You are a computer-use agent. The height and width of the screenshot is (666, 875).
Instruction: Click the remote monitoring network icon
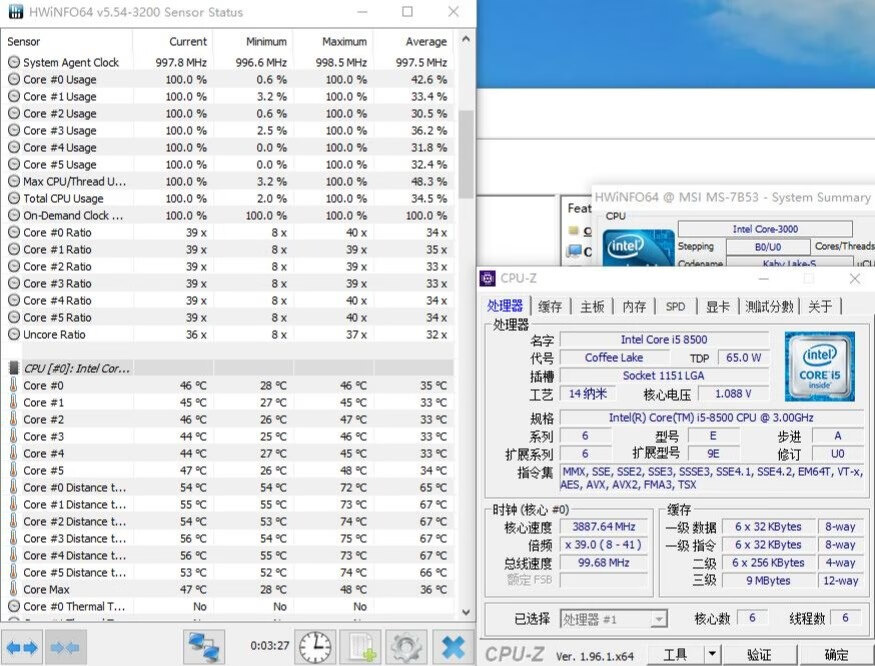(204, 647)
